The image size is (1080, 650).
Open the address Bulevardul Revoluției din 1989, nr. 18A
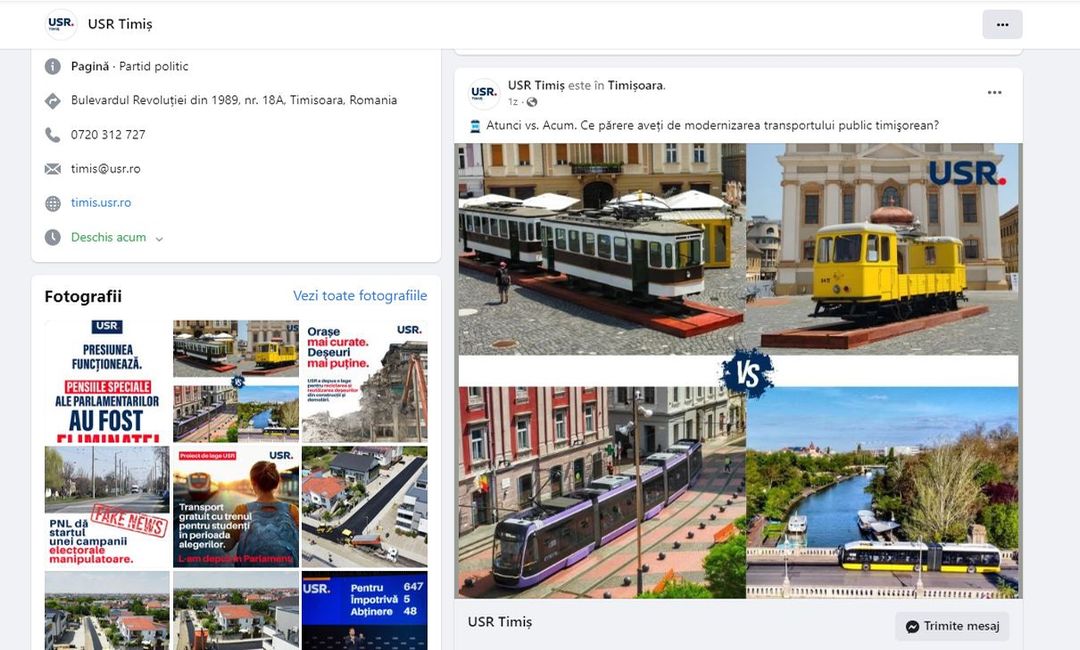click(x=233, y=100)
